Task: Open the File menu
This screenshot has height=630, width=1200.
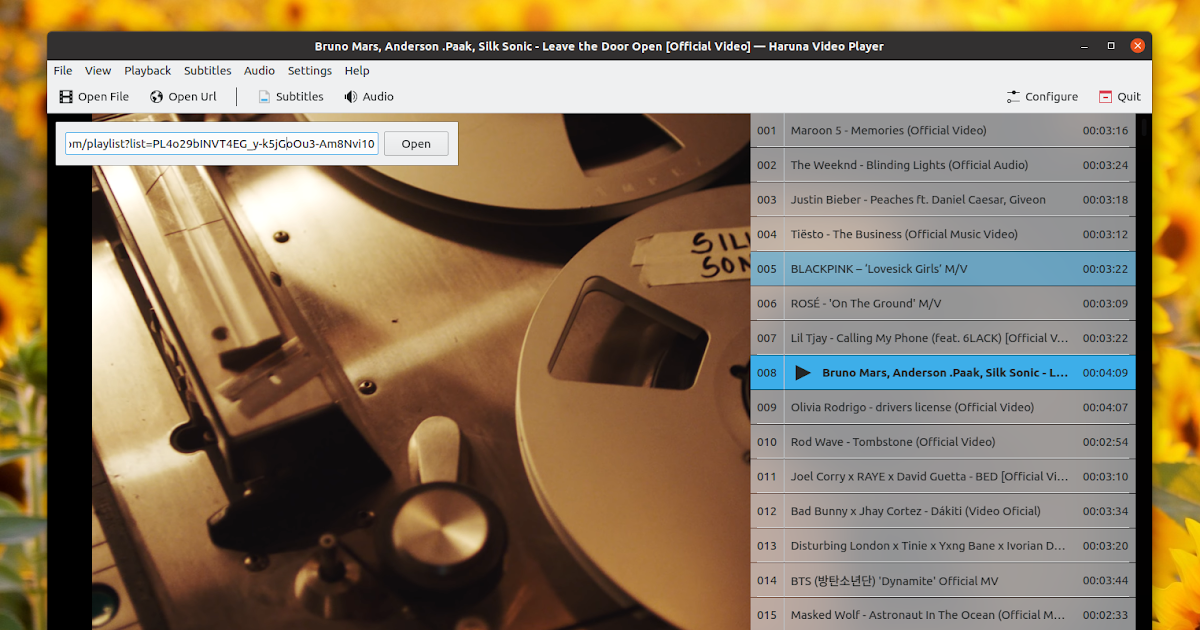Action: pos(62,70)
